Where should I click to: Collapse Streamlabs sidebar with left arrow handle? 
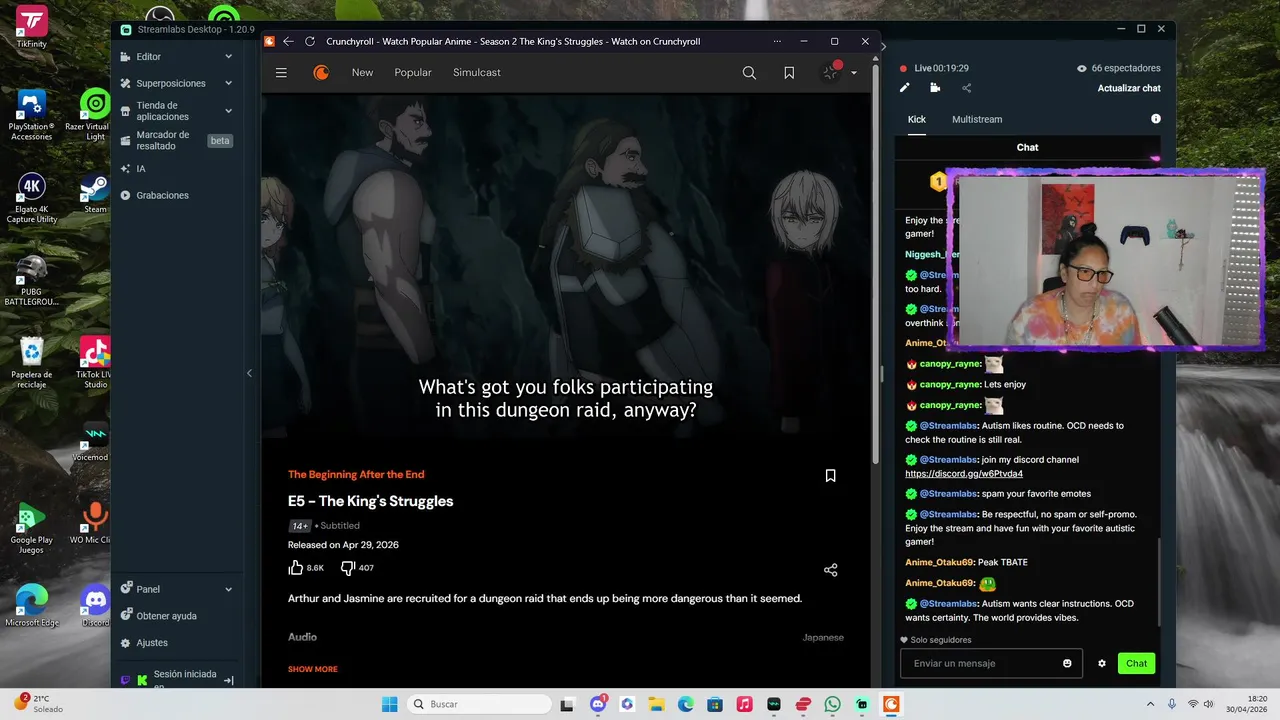tap(249, 373)
